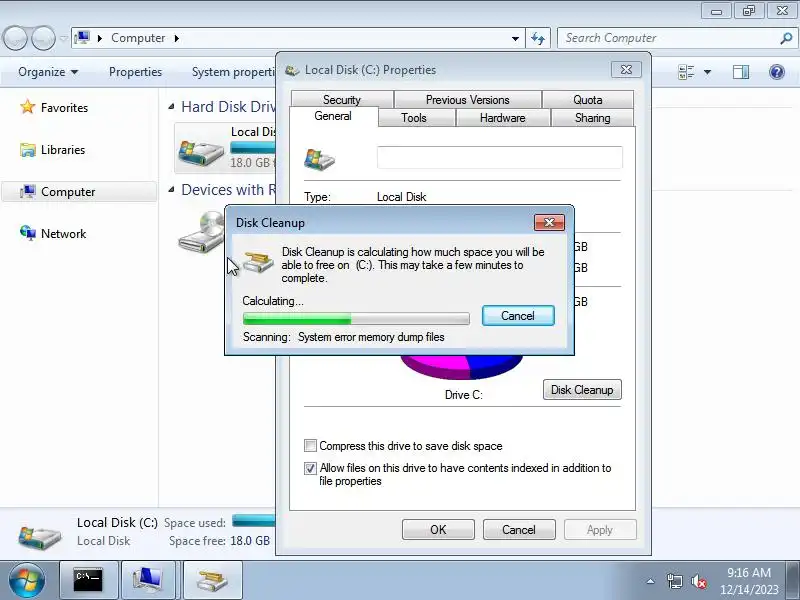Open Network in navigation pane
The height and width of the screenshot is (600, 800).
click(64, 234)
